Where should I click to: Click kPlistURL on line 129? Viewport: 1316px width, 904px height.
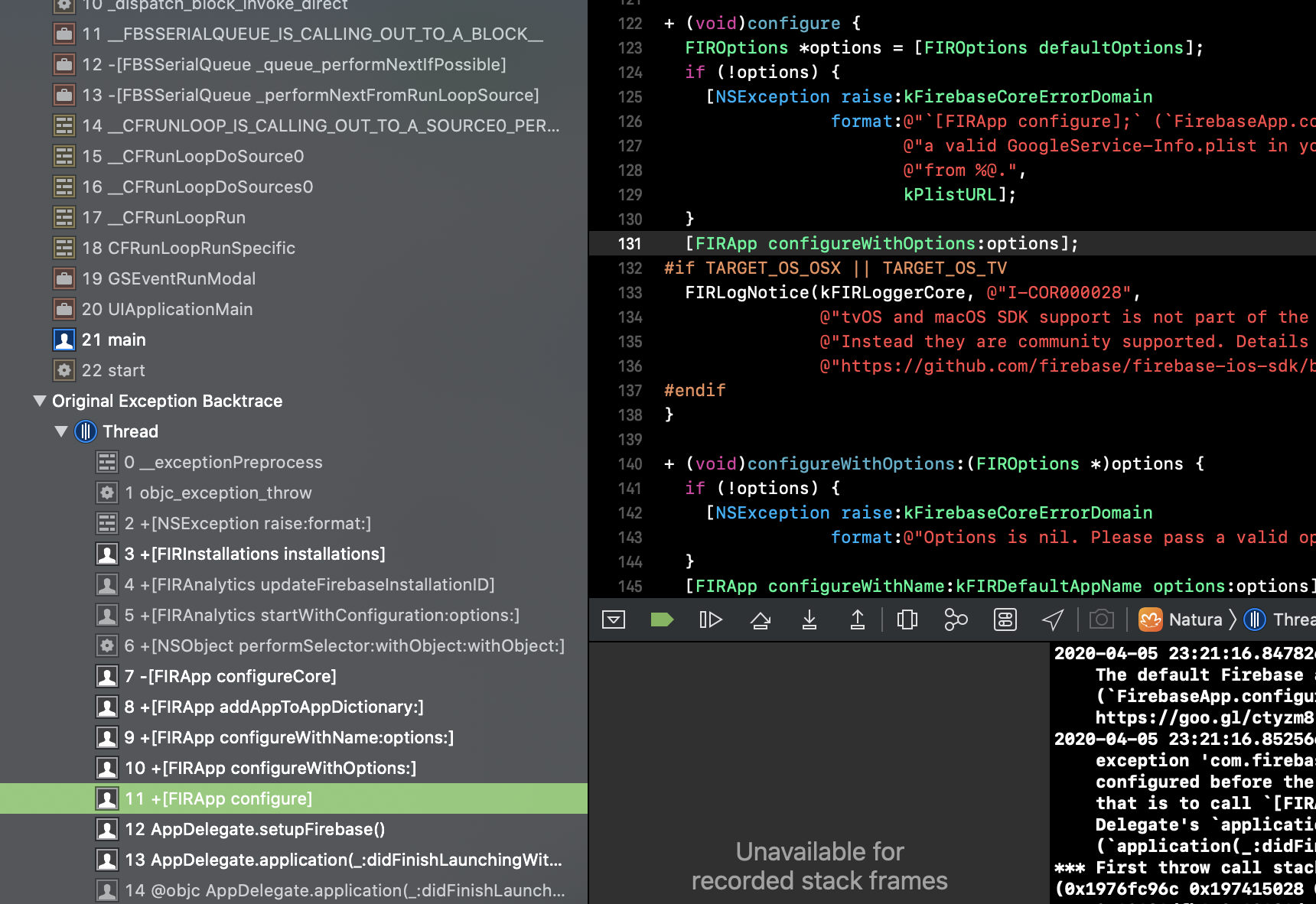(x=950, y=194)
